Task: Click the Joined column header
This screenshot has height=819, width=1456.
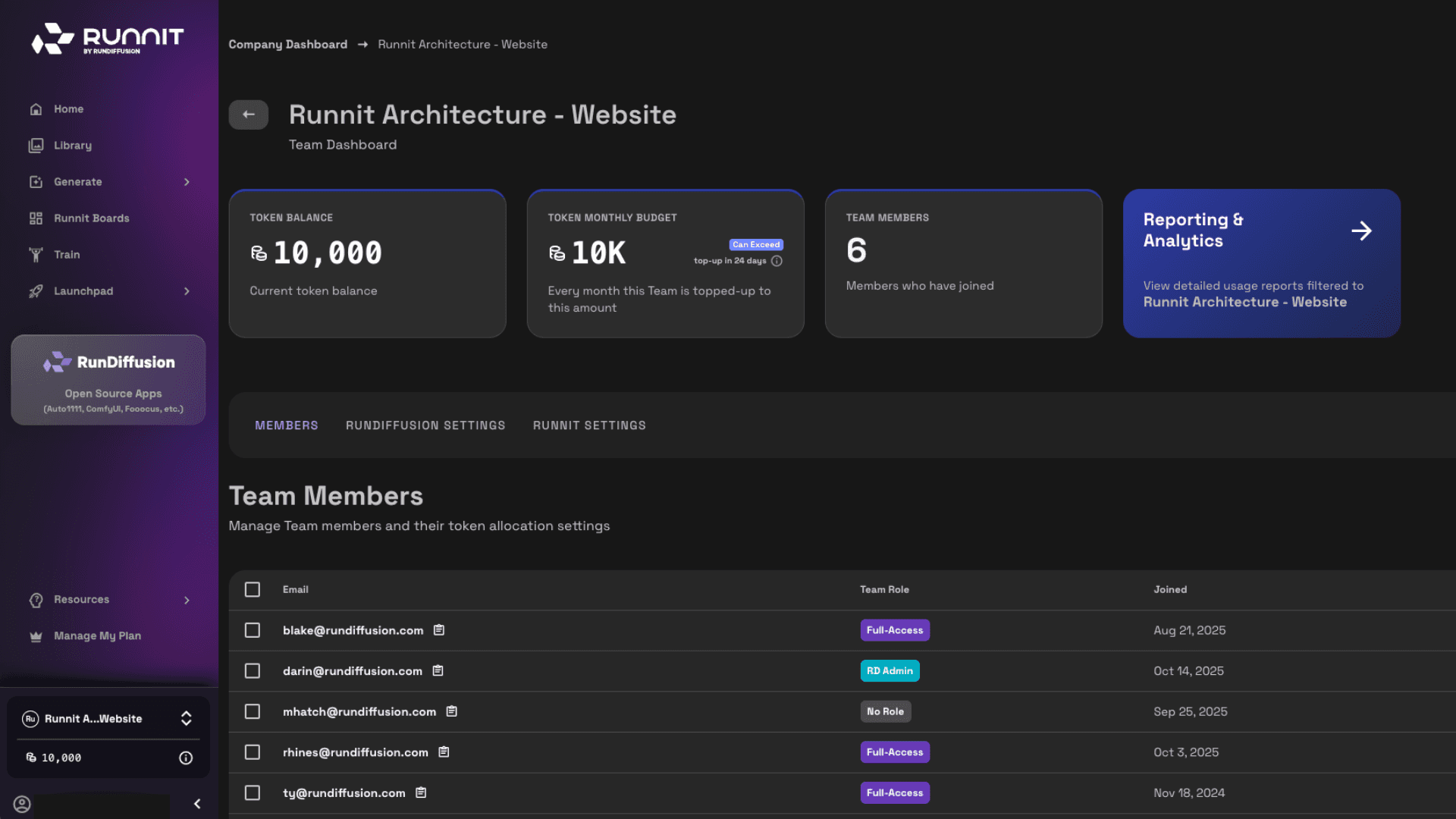Action: (1170, 590)
